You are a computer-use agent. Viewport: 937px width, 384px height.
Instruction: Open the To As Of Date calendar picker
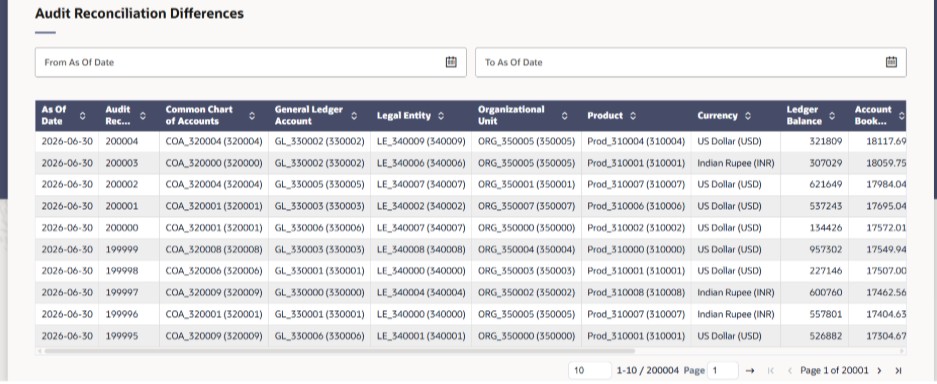click(891, 62)
